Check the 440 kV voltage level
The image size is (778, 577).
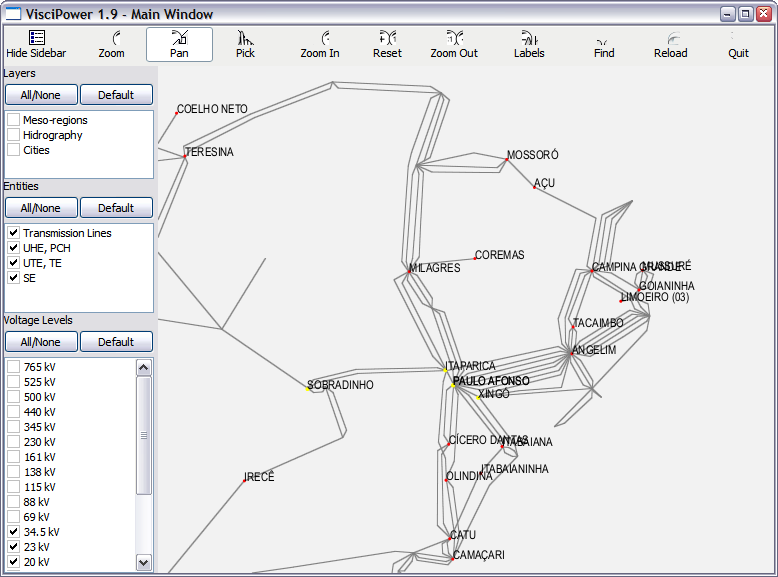pyautogui.click(x=14, y=412)
